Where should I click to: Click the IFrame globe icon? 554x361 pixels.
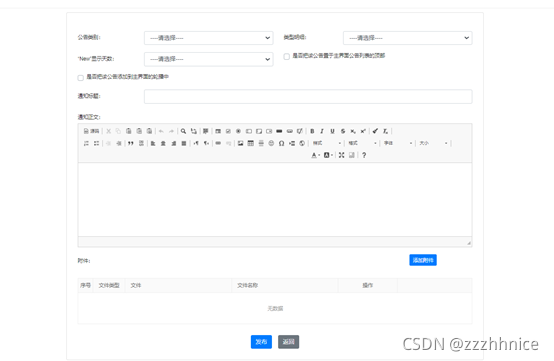pos(302,143)
